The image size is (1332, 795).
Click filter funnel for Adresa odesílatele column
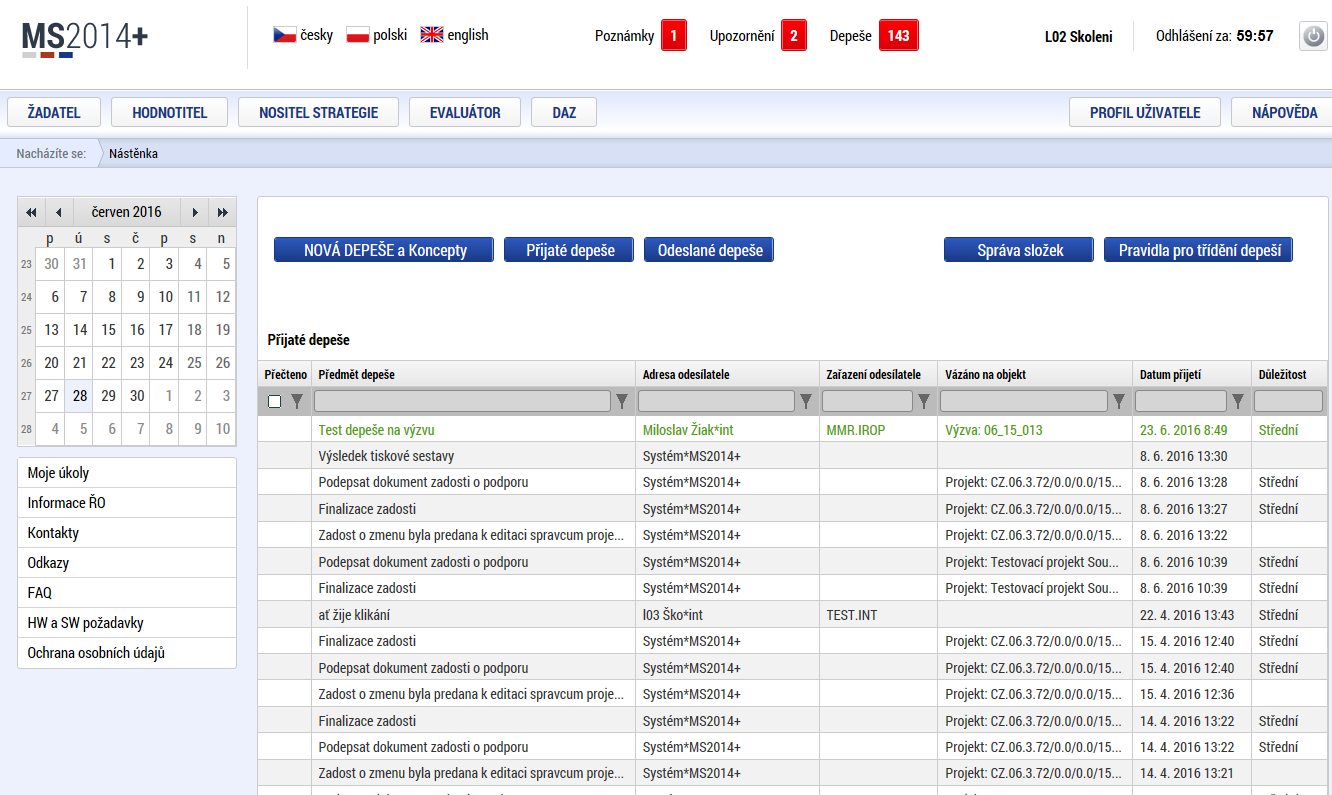coord(806,402)
